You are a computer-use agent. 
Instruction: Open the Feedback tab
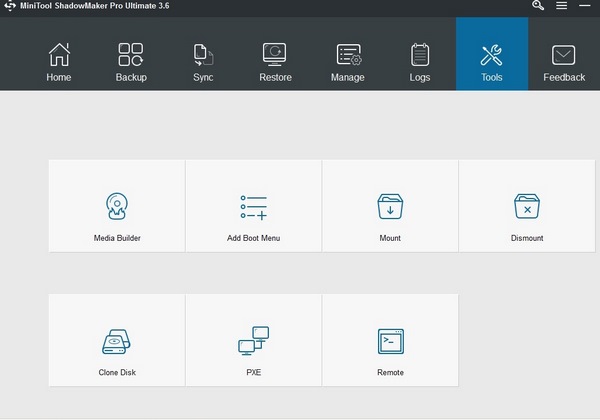tap(564, 62)
